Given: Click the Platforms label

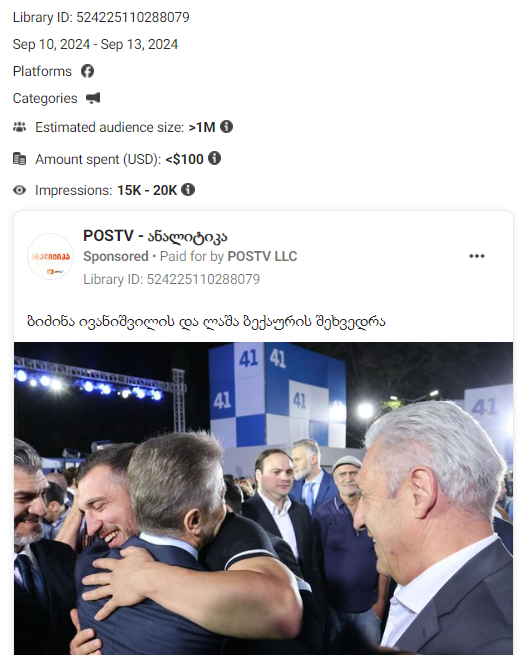Looking at the screenshot, I should click(x=42, y=71).
